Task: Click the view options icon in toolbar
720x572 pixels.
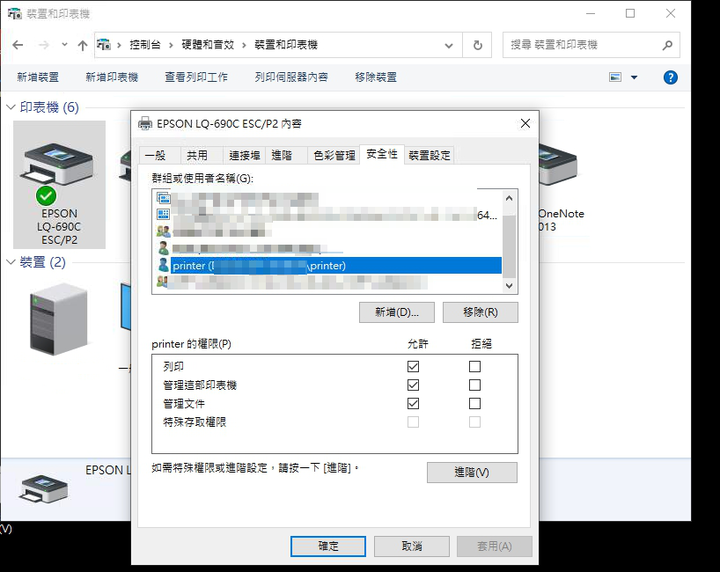Action: pos(615,77)
